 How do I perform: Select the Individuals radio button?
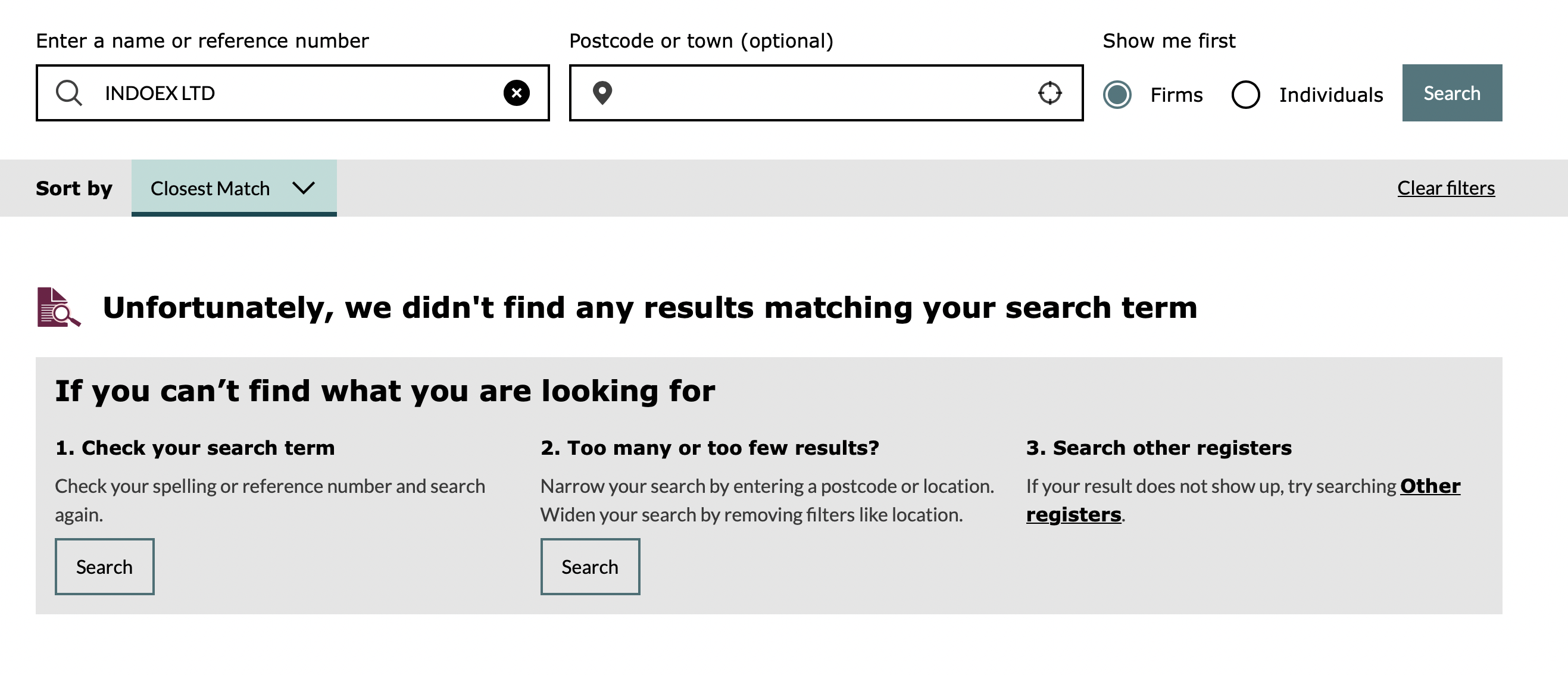(x=1245, y=94)
